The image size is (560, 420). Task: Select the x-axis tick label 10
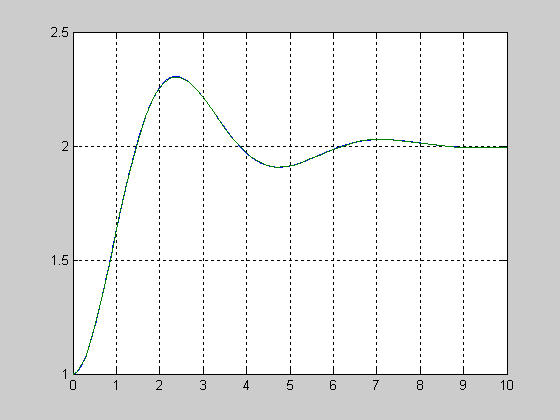[506, 385]
